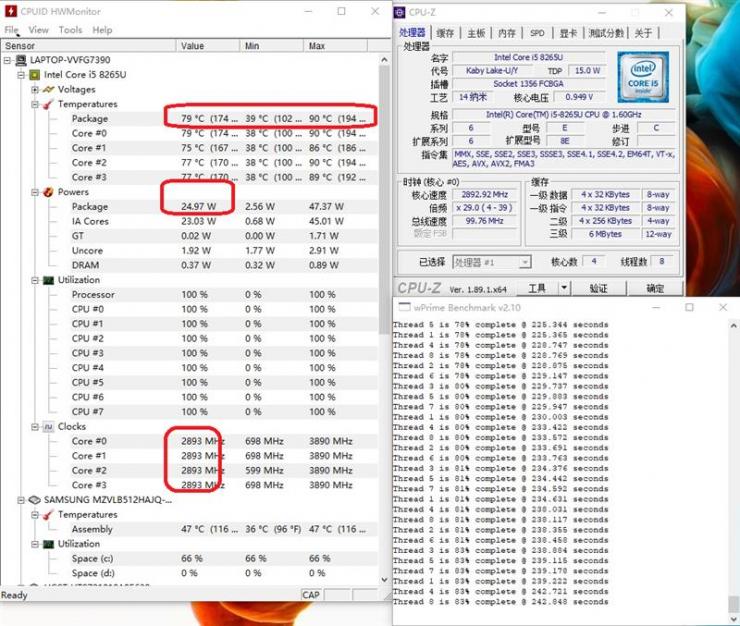Click the HWMonitor vertical scrollbar down arrow
This screenshot has width=740, height=626.
[384, 579]
